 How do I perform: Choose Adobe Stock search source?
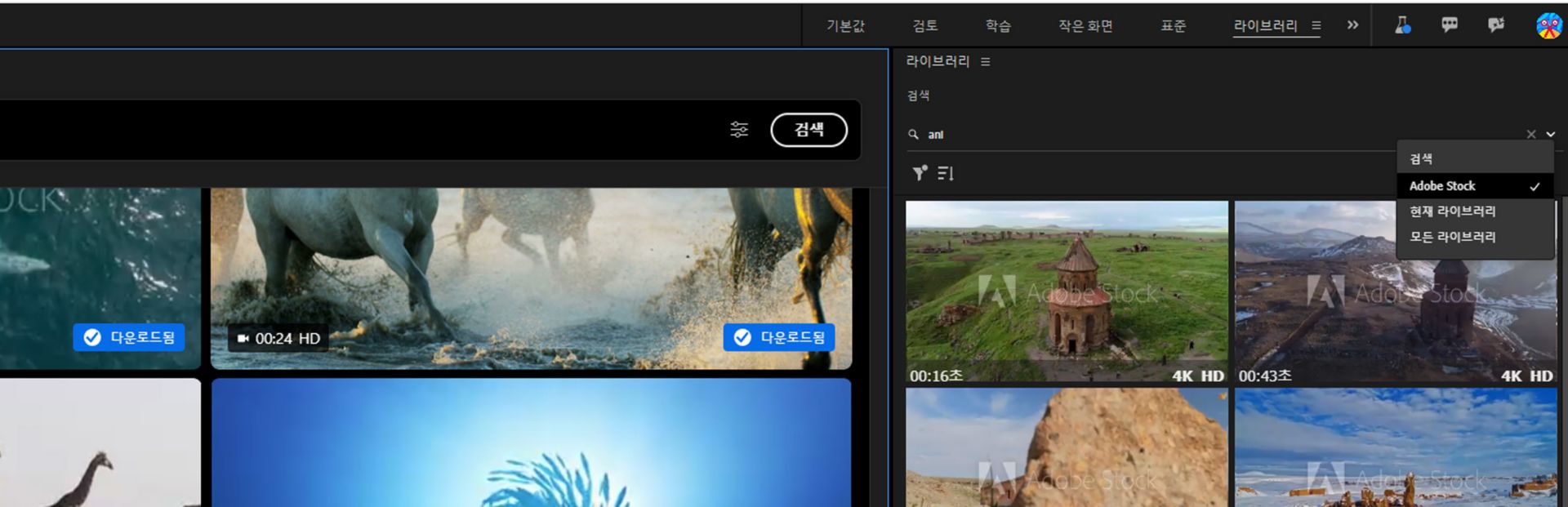(x=1475, y=186)
